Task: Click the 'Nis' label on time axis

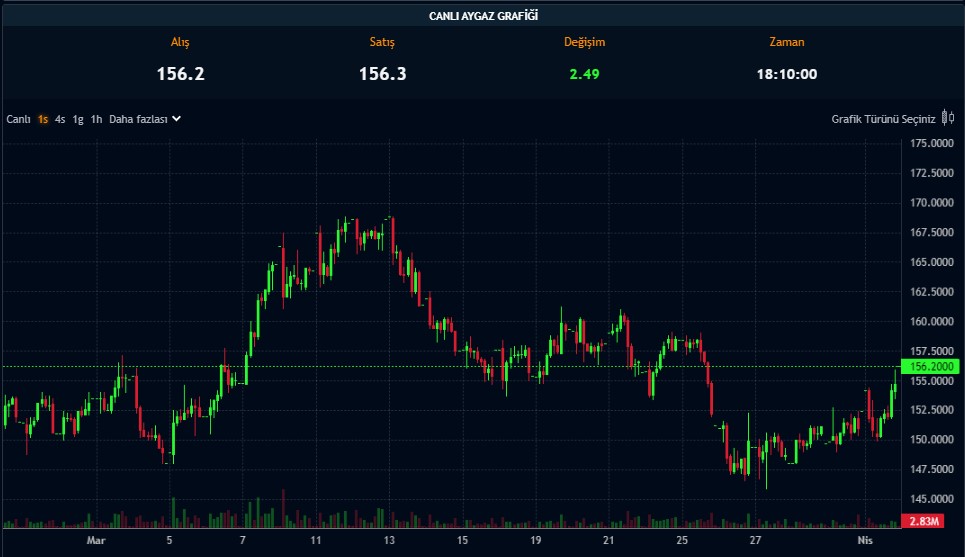Action: tap(866, 540)
